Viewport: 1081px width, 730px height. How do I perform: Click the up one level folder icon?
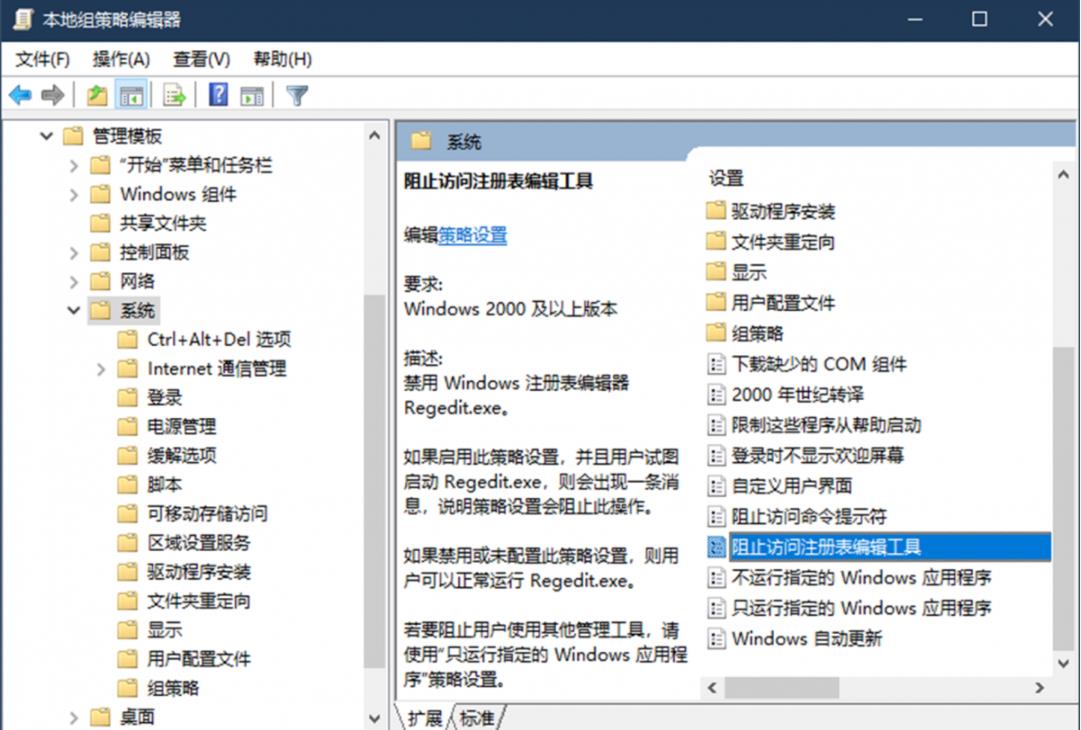(x=95, y=94)
